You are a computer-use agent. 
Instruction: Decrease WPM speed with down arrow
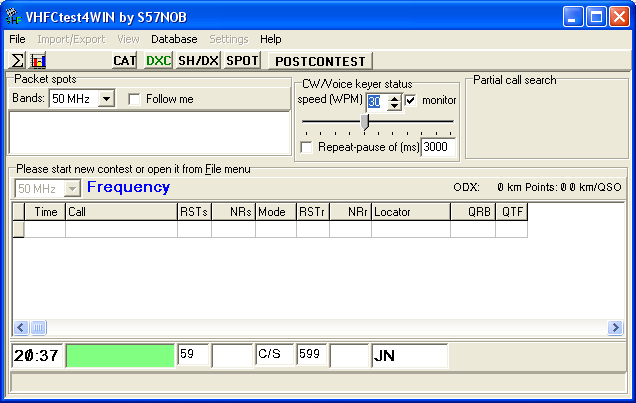click(394, 106)
